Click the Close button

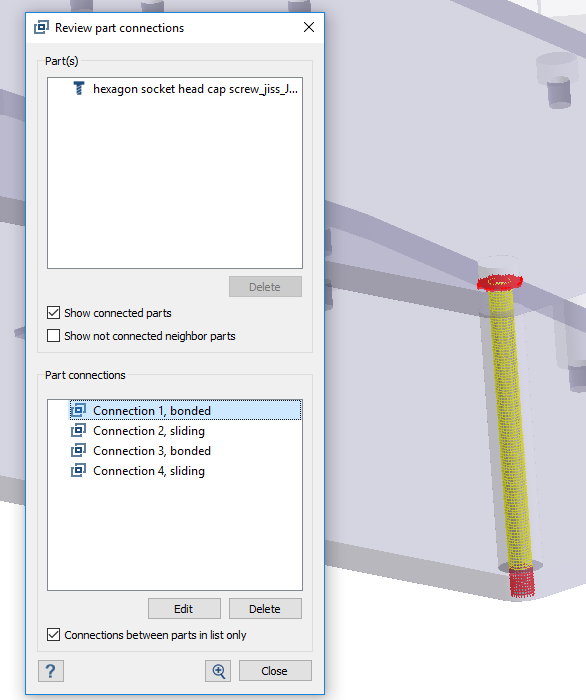[x=275, y=671]
